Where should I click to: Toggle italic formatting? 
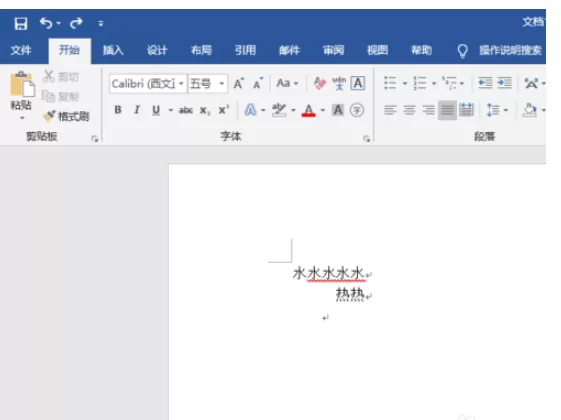pos(137,110)
